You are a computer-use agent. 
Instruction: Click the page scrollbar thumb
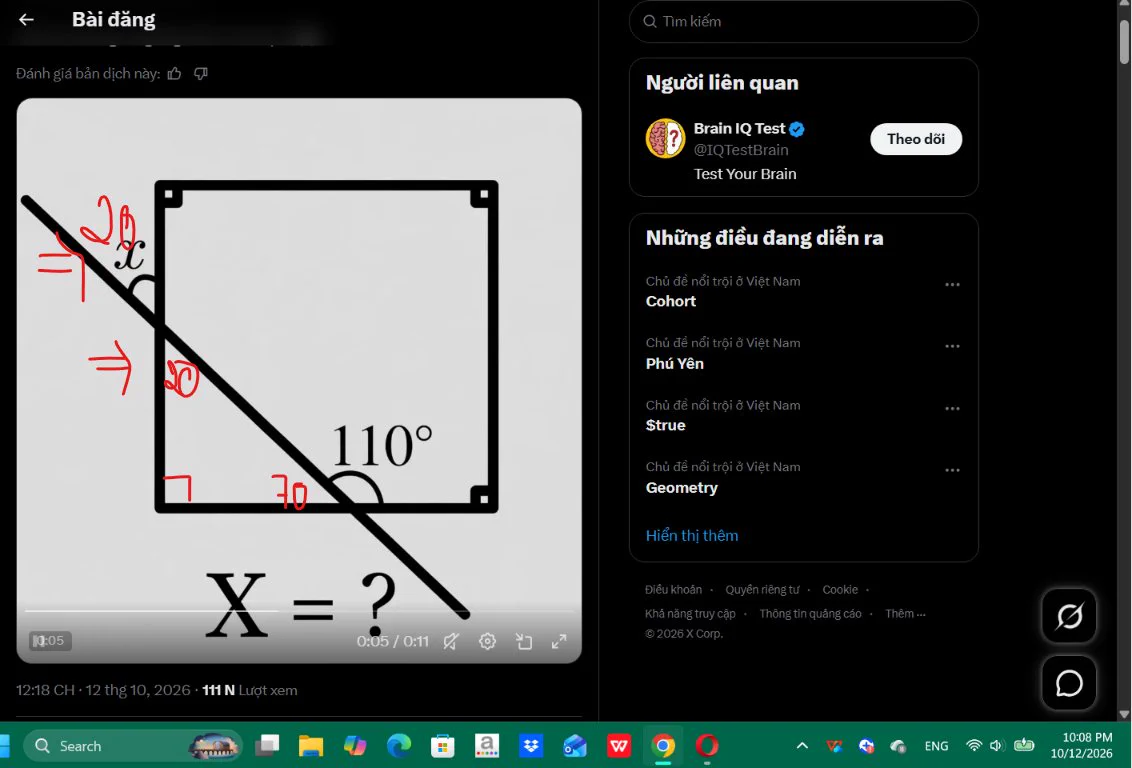1124,42
